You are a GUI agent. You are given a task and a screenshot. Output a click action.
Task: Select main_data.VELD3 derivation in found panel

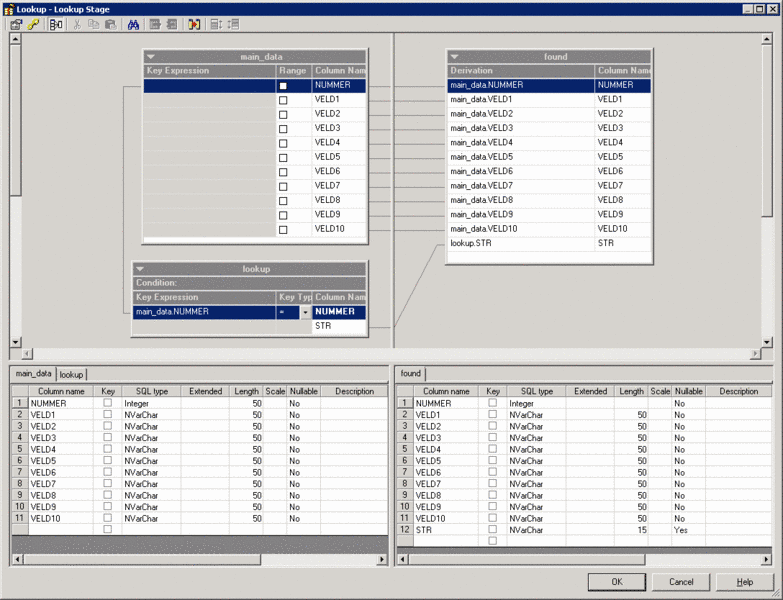[x=520, y=128]
